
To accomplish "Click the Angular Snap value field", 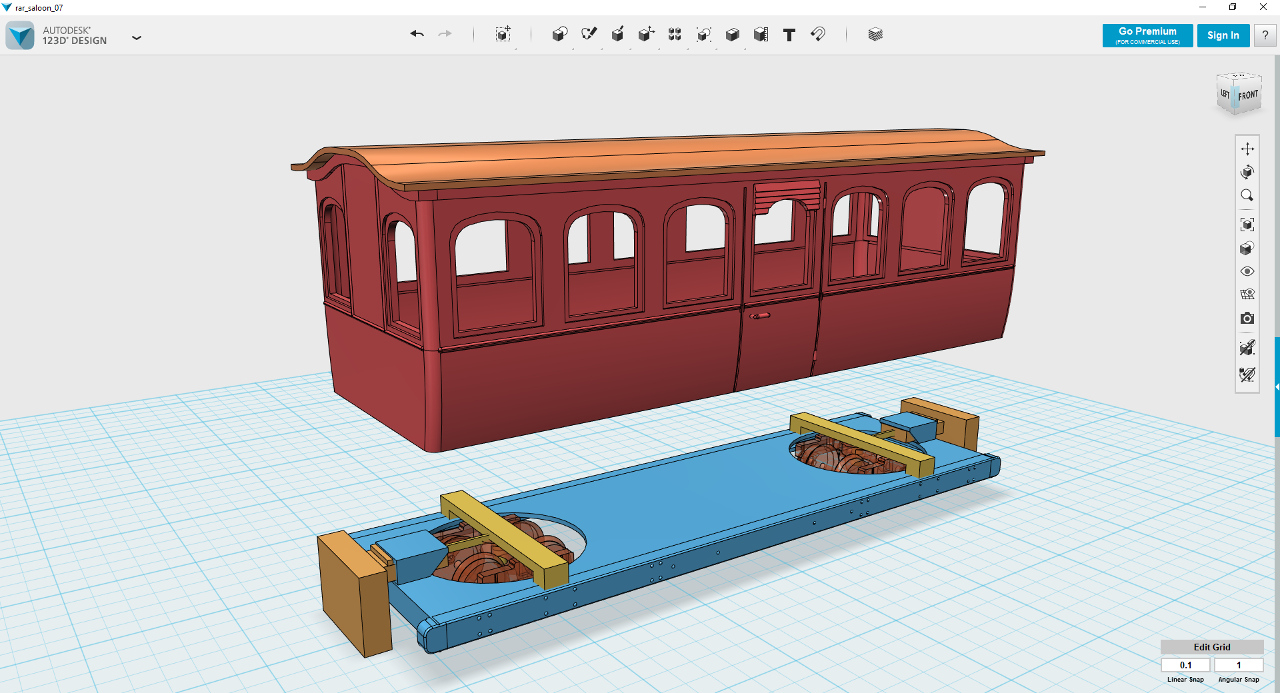I will (1238, 665).
